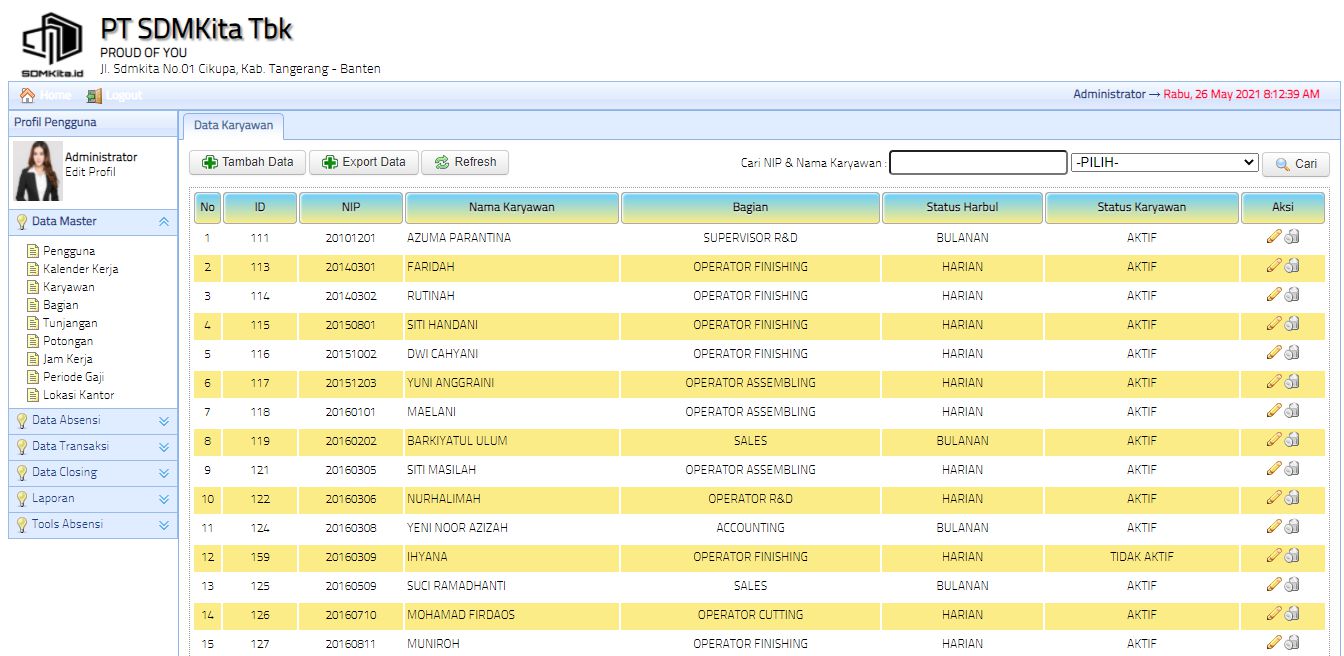Image resolution: width=1344 pixels, height=656 pixels.
Task: Click the Export Data button
Action: [x=363, y=162]
